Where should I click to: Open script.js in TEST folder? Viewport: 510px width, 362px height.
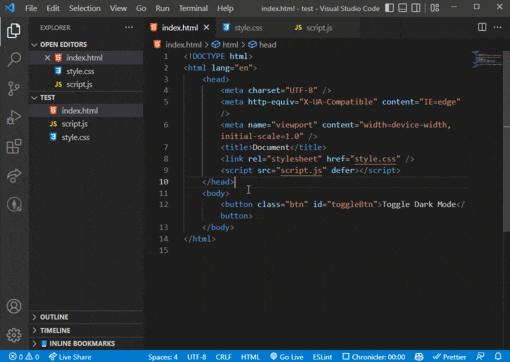point(87,124)
